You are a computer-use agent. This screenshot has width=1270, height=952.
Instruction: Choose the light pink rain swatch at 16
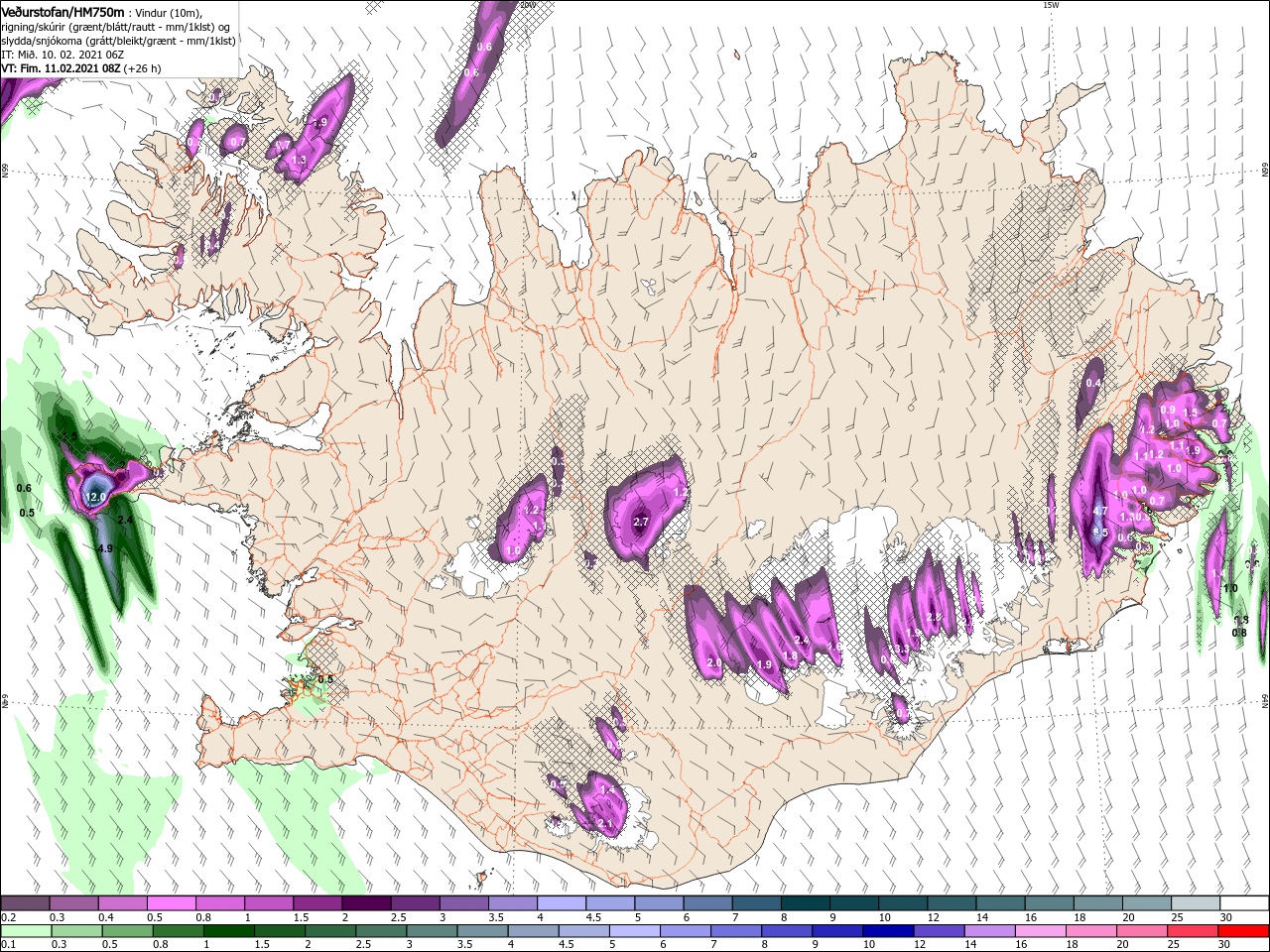[x=1040, y=931]
